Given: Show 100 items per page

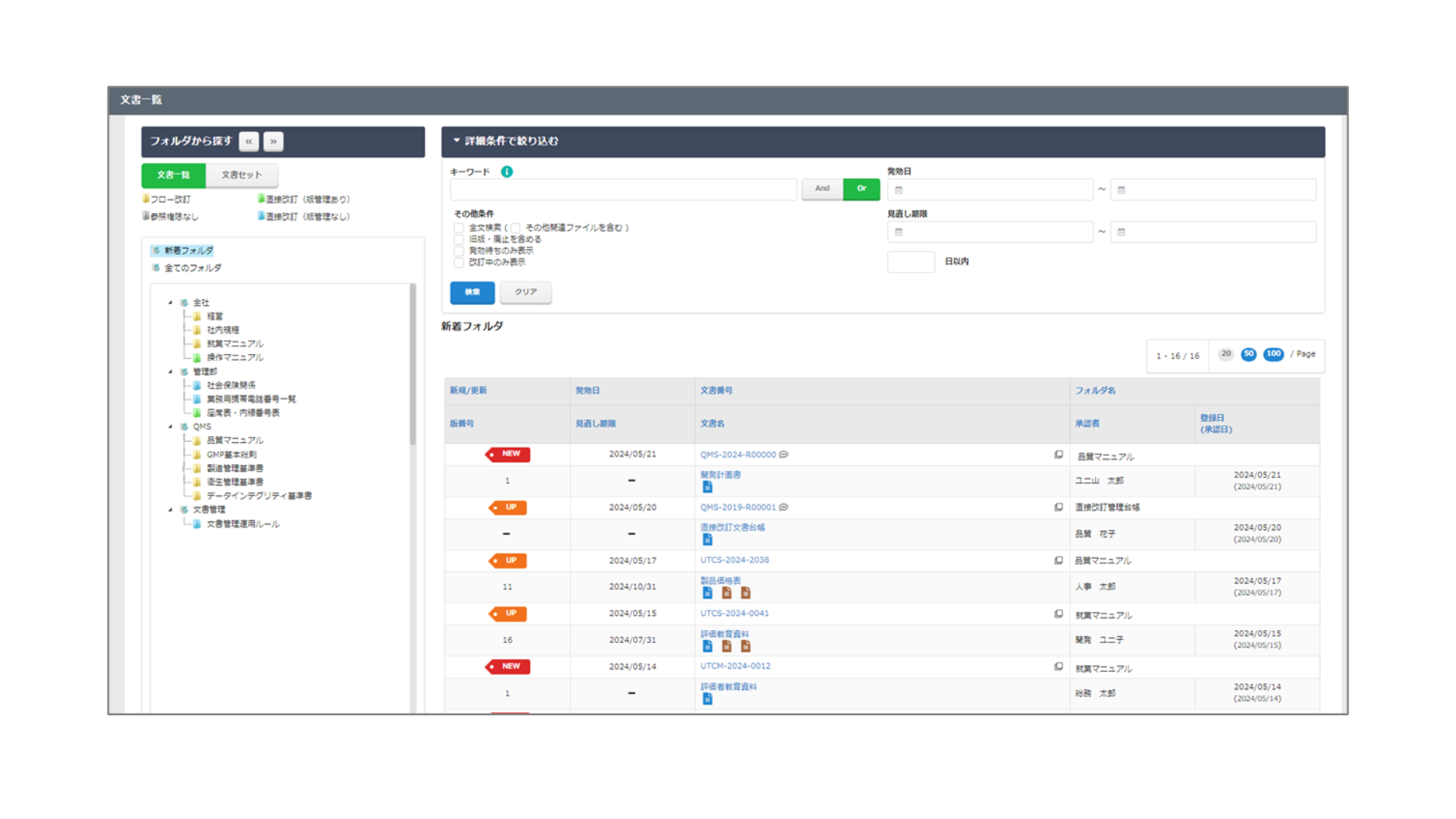Looking at the screenshot, I should tap(1273, 354).
